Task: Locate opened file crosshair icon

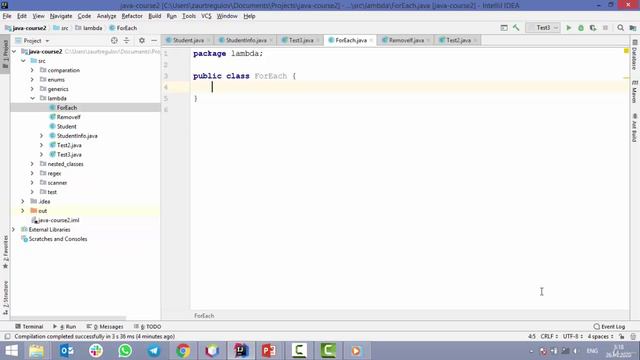Action: 114,40
